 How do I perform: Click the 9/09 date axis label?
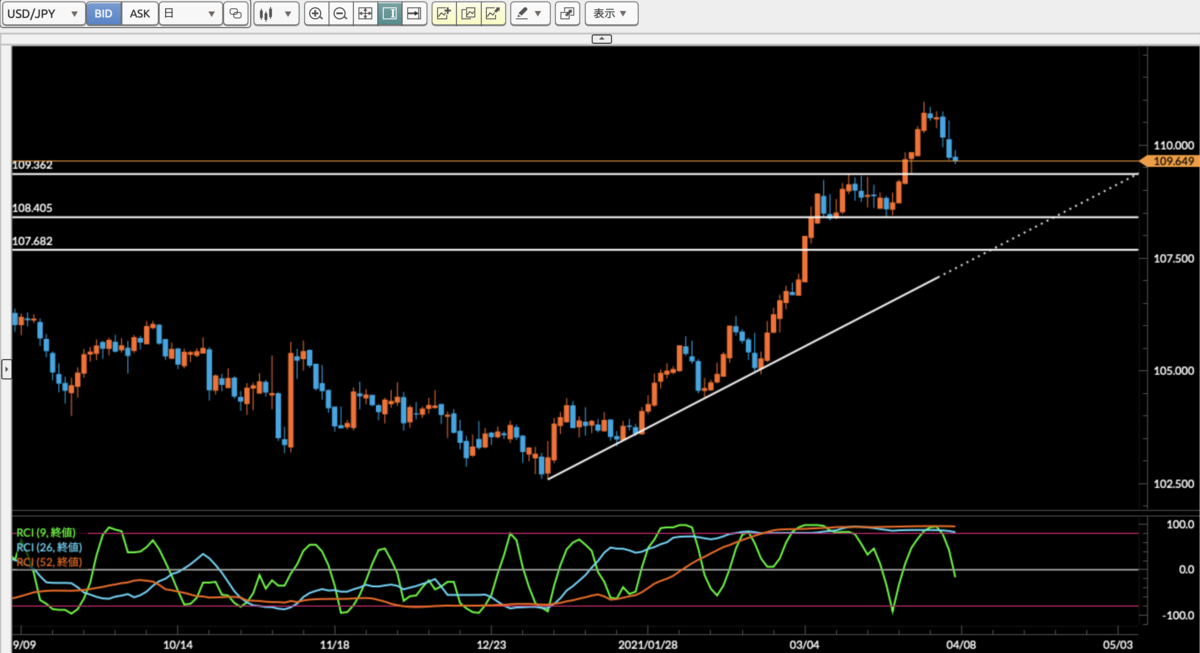[x=25, y=643]
